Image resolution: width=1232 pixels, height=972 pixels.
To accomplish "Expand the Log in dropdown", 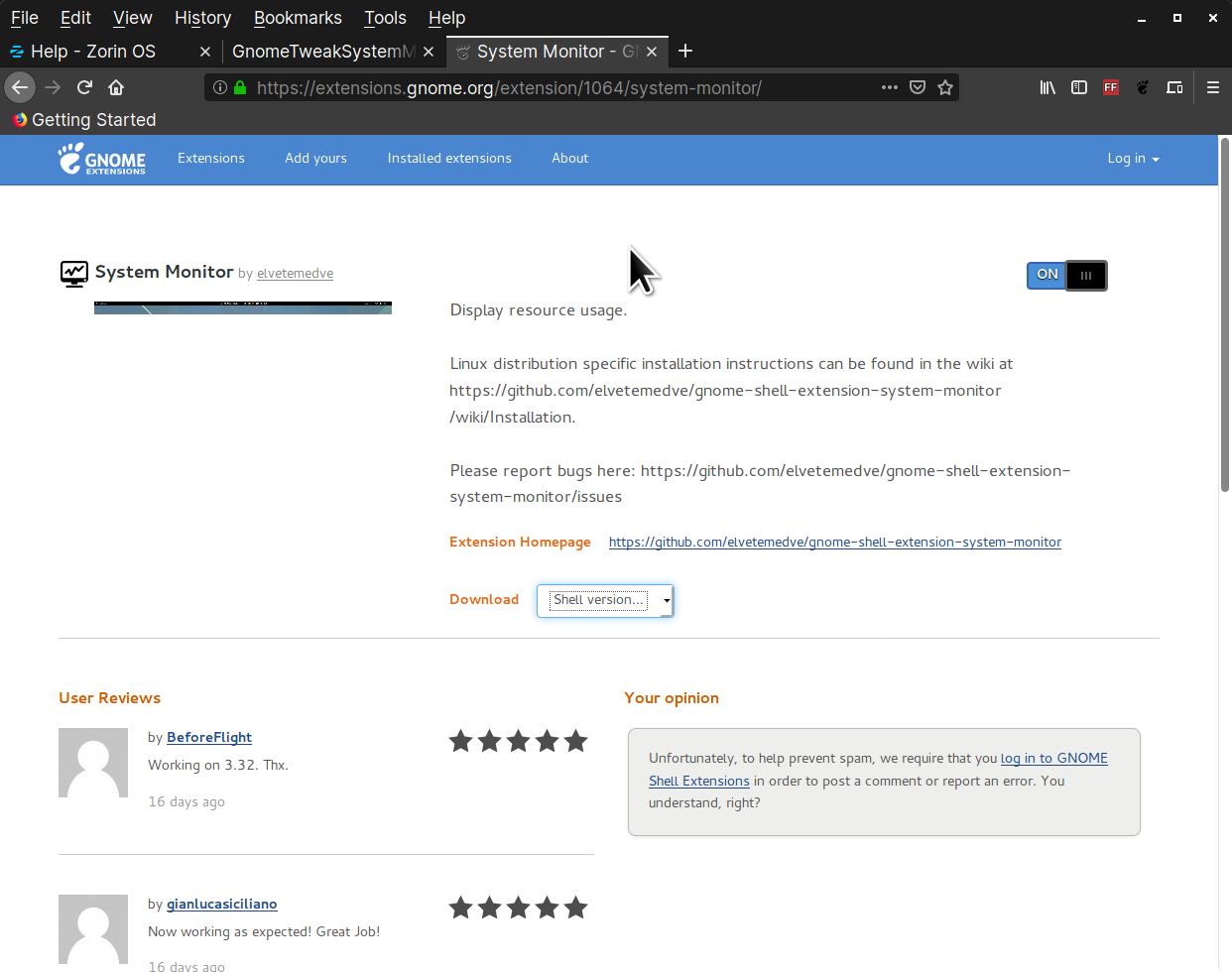I will pyautogui.click(x=1133, y=159).
